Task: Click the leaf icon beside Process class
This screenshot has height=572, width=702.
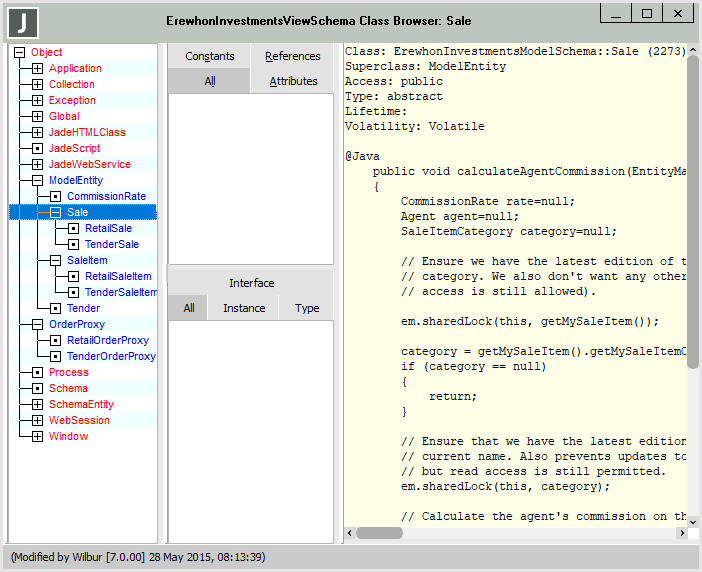Action: click(x=37, y=373)
